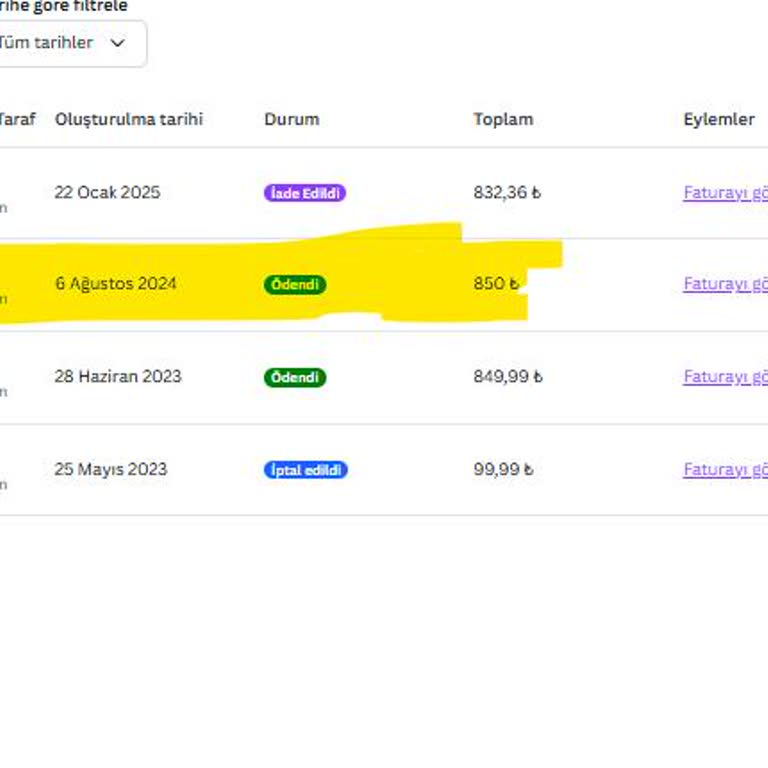Viewport: 768px width, 768px height.
Task: Click the Ödendi badge for 6 Ağustos 2024
Action: point(295,285)
